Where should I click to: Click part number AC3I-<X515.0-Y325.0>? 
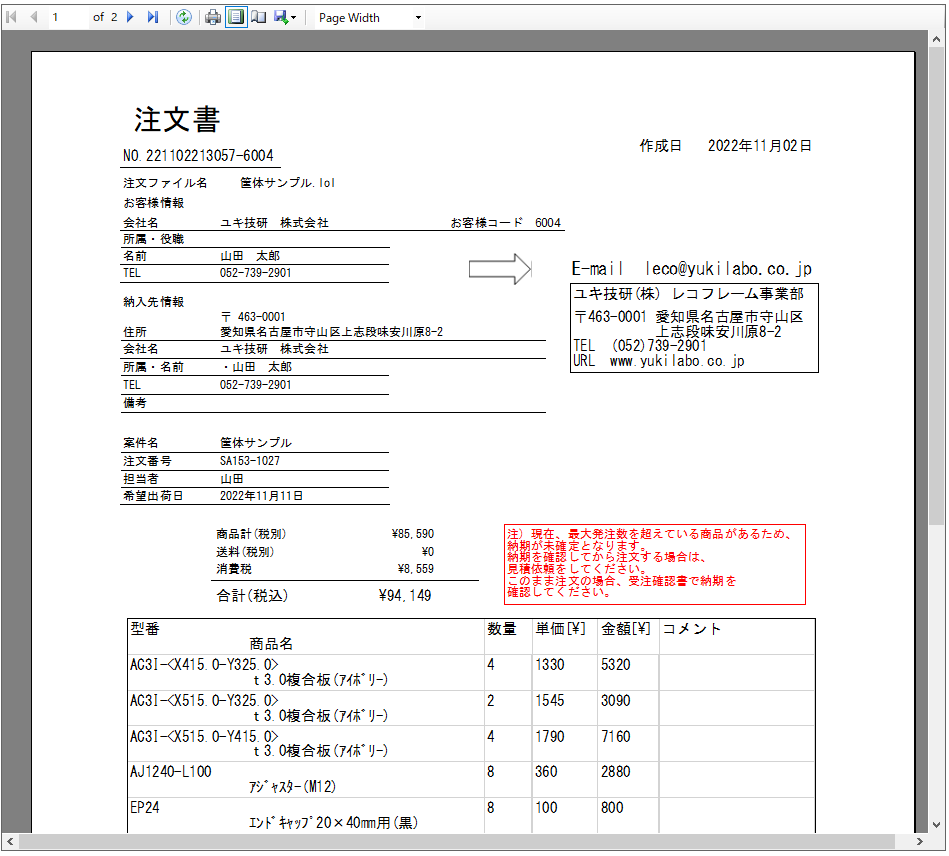[205, 700]
